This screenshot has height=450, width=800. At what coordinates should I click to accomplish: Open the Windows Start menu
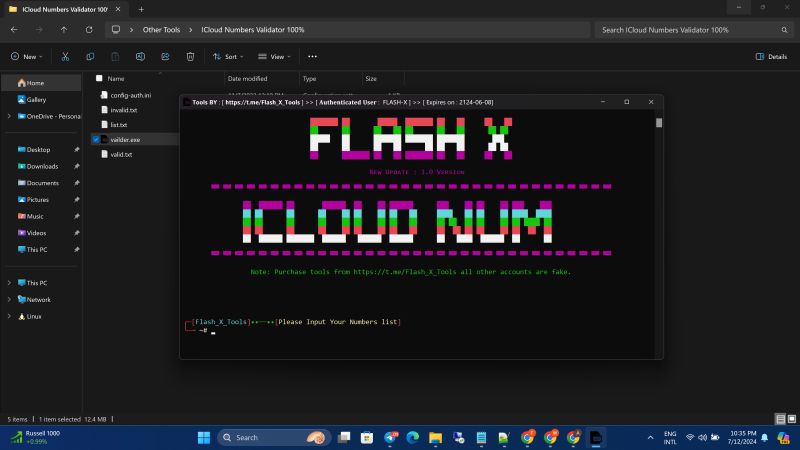pyautogui.click(x=204, y=437)
